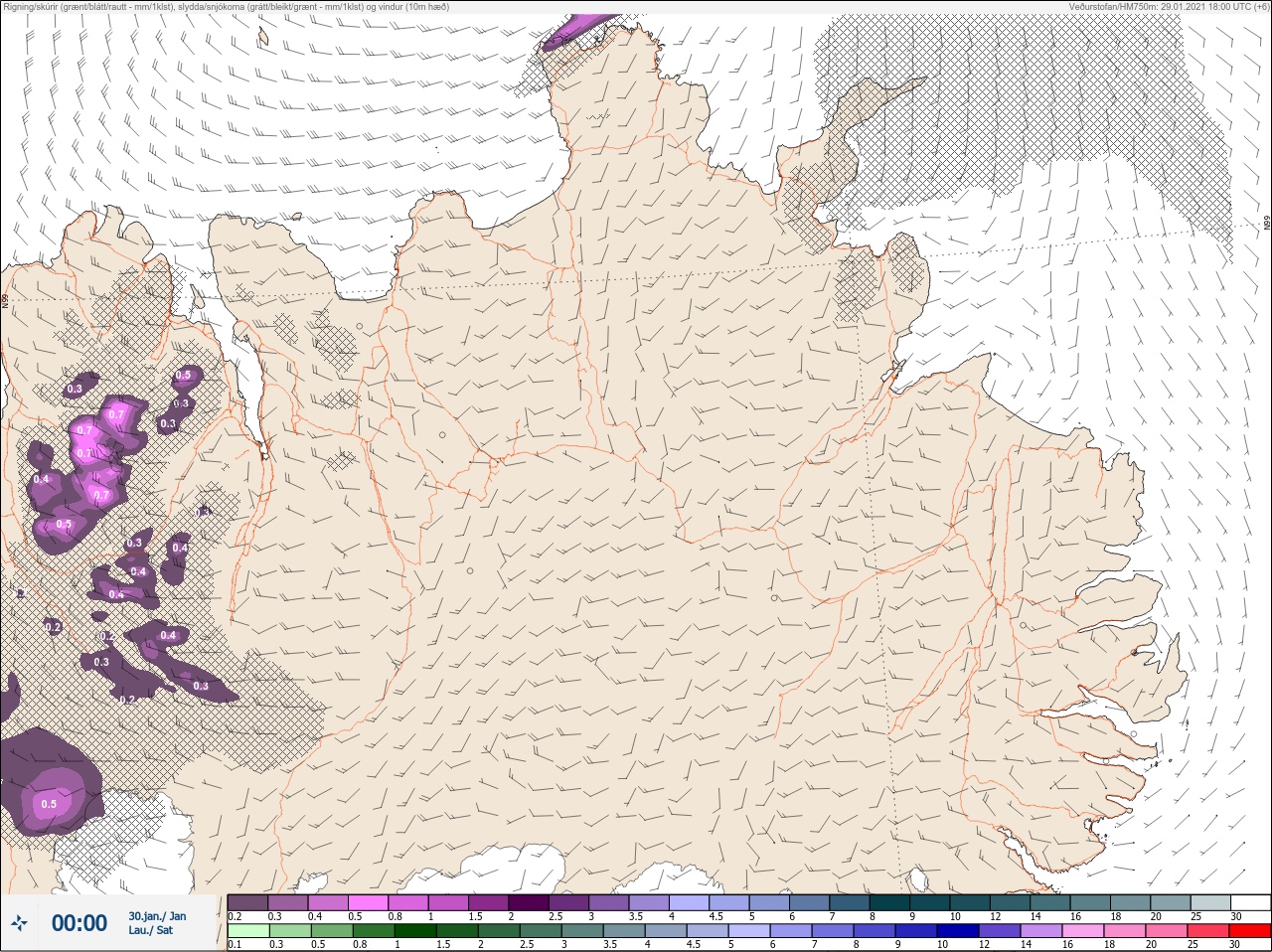Click the '30' label on top legend row

[1235, 916]
